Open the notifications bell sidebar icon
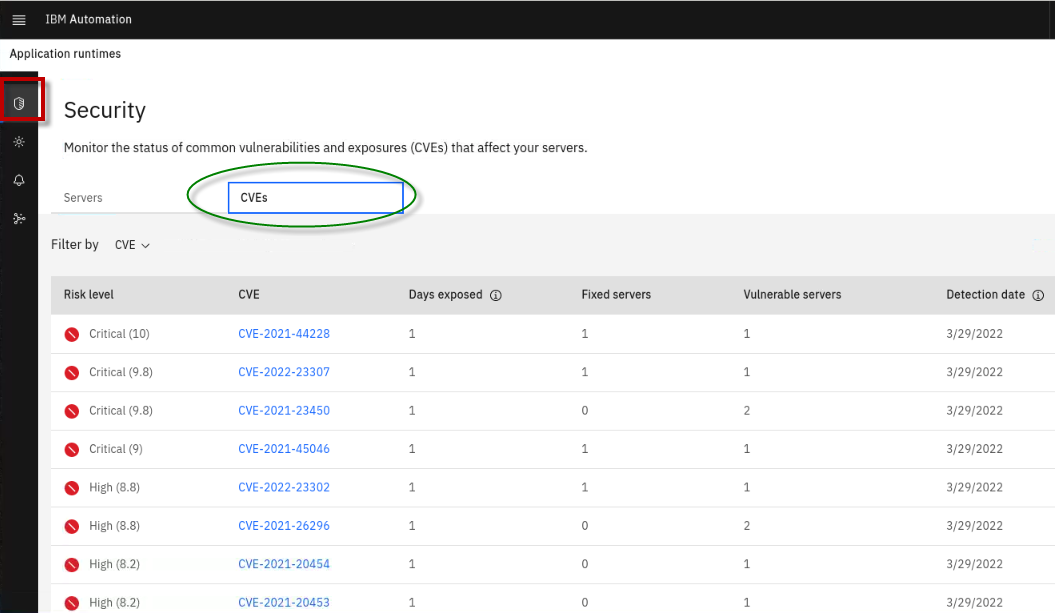 tap(19, 180)
